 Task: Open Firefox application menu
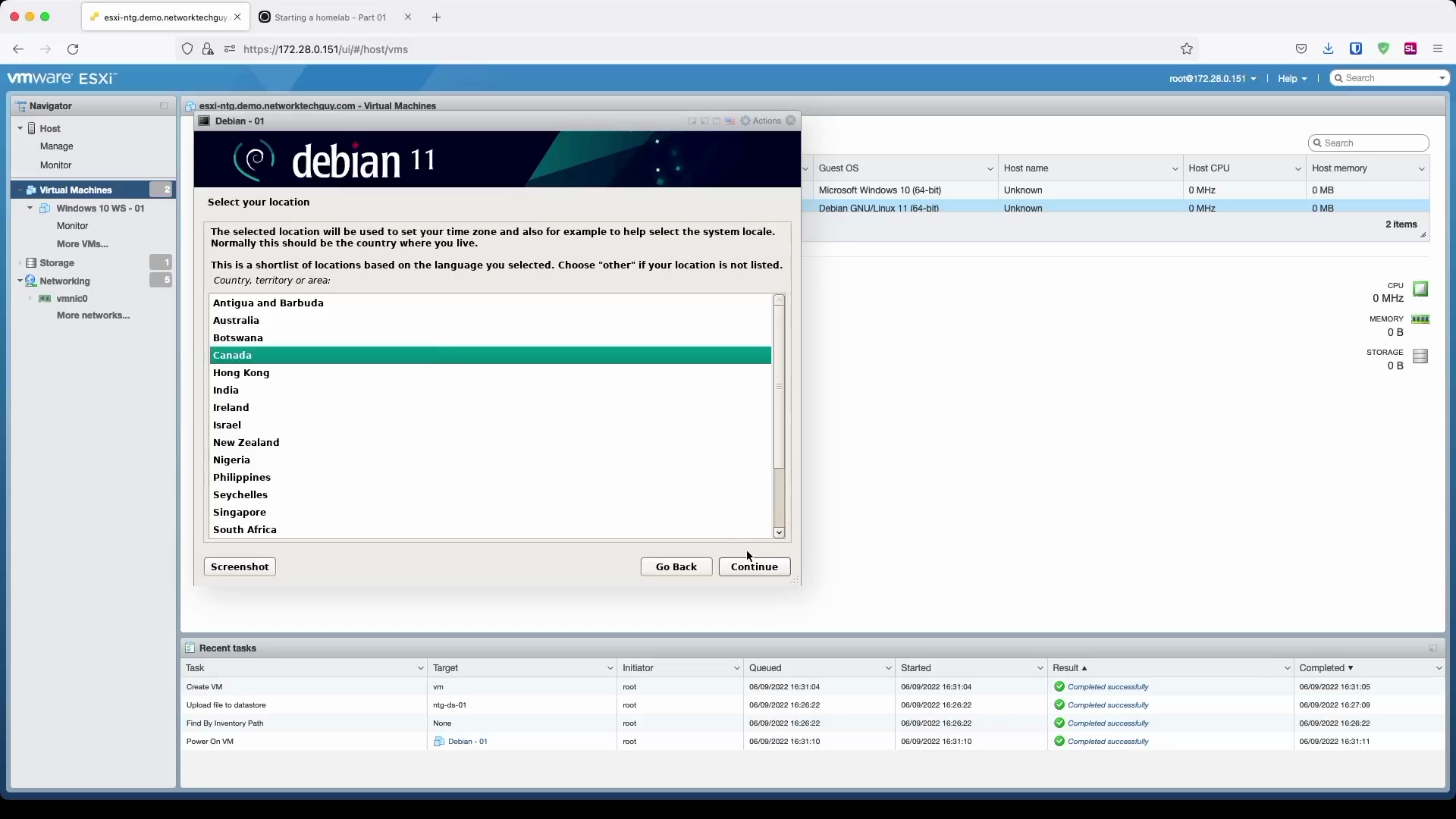coord(1437,49)
